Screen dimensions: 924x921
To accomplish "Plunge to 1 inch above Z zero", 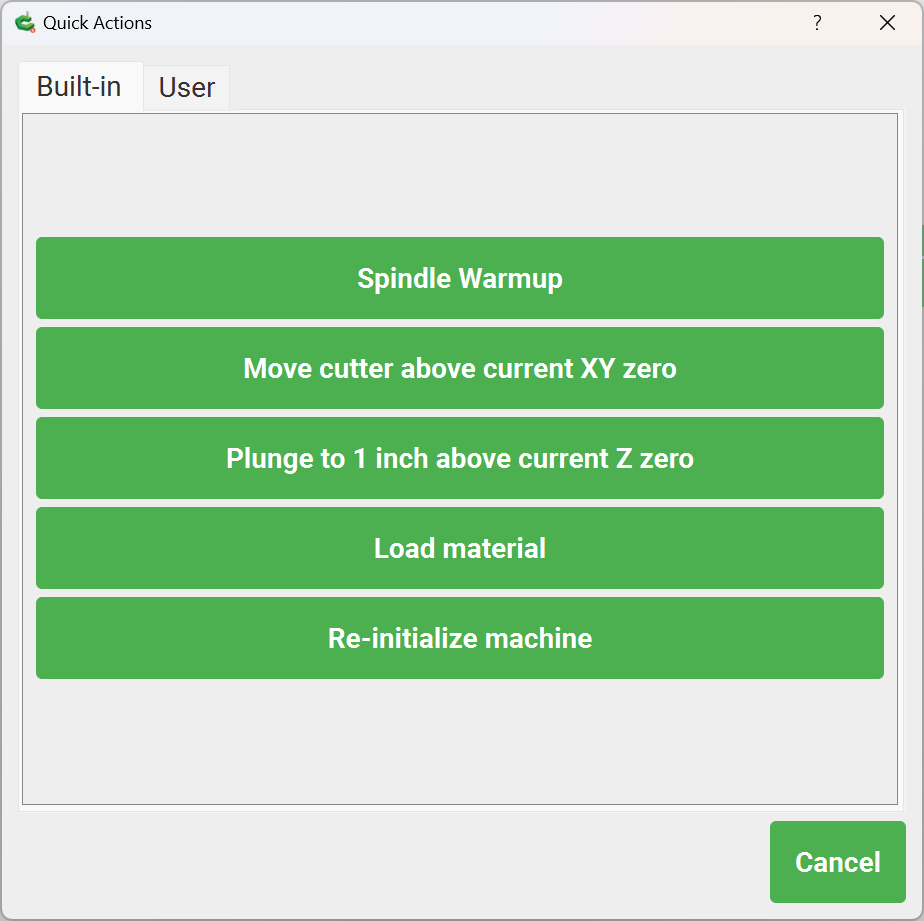I will click(460, 458).
